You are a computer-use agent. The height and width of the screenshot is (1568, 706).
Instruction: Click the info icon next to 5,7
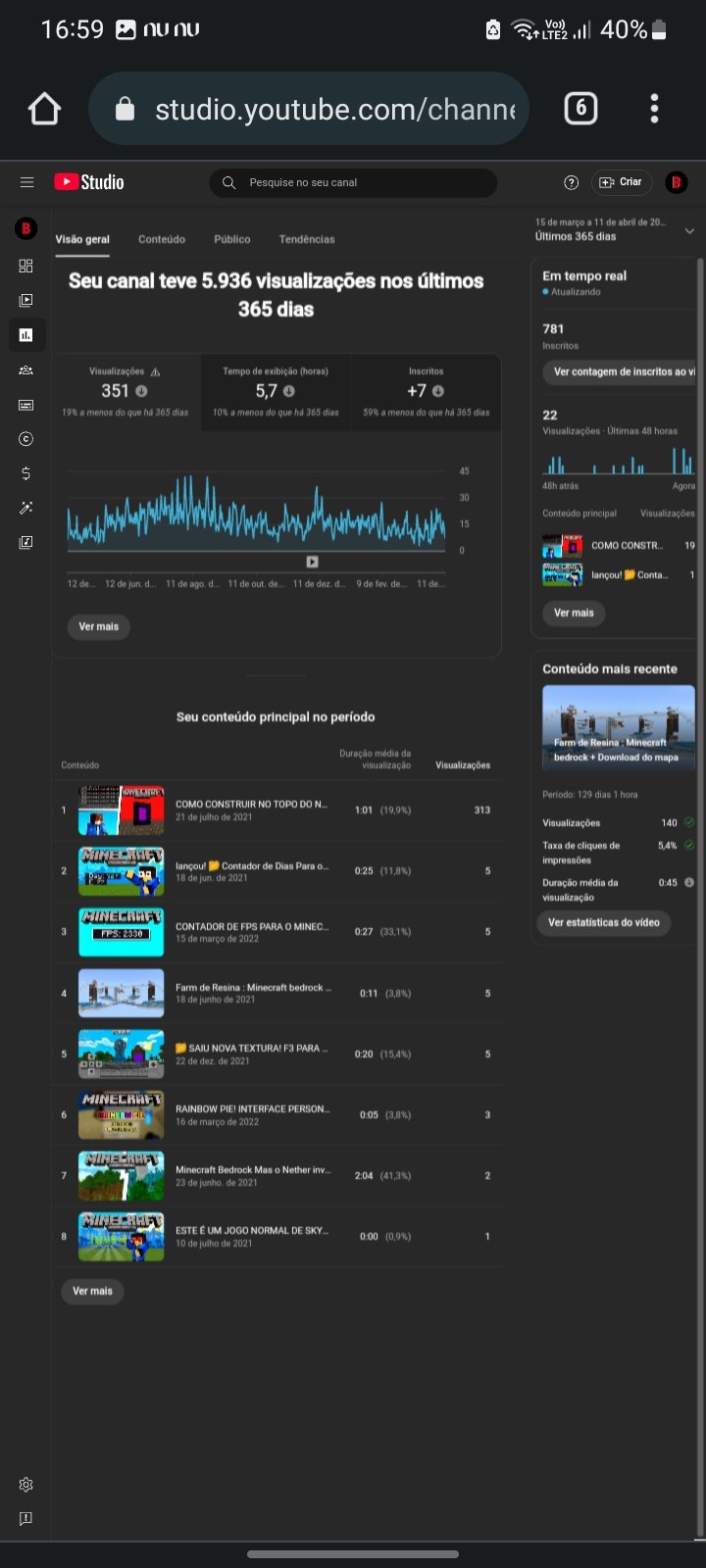[x=289, y=391]
